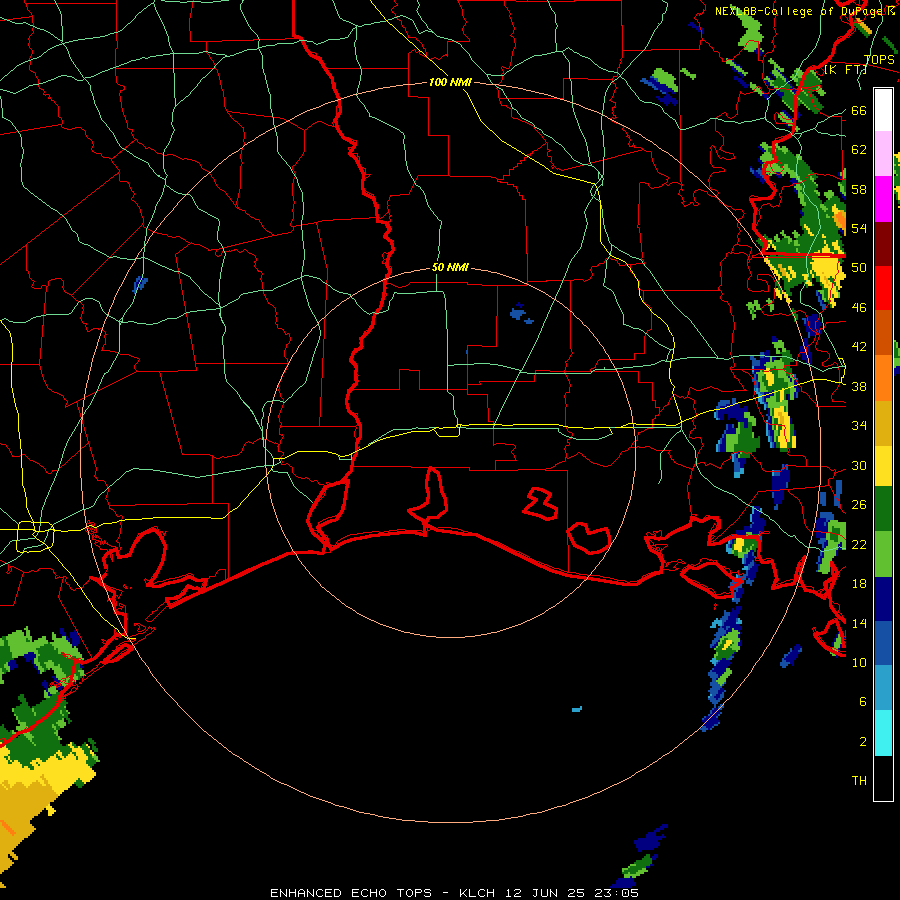Click the dark green 26 kft legend swatch

[x=883, y=509]
